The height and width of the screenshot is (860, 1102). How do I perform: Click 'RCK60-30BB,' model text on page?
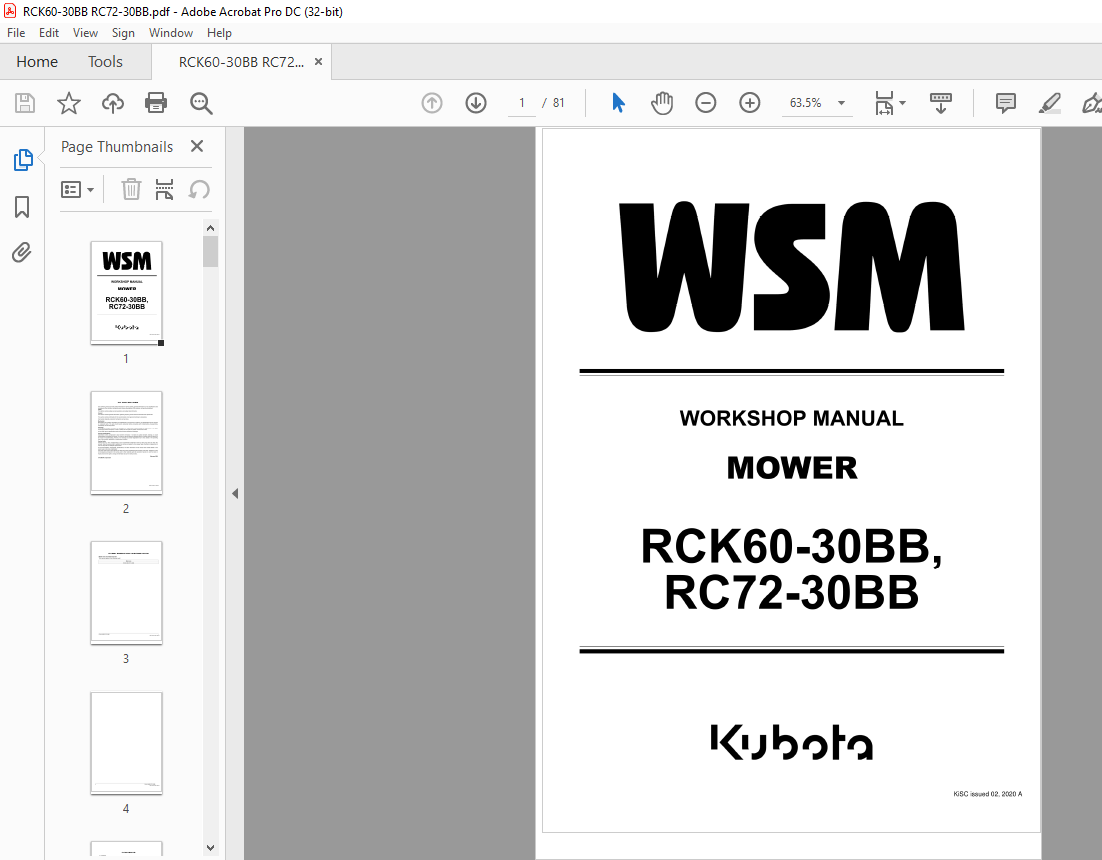(791, 546)
